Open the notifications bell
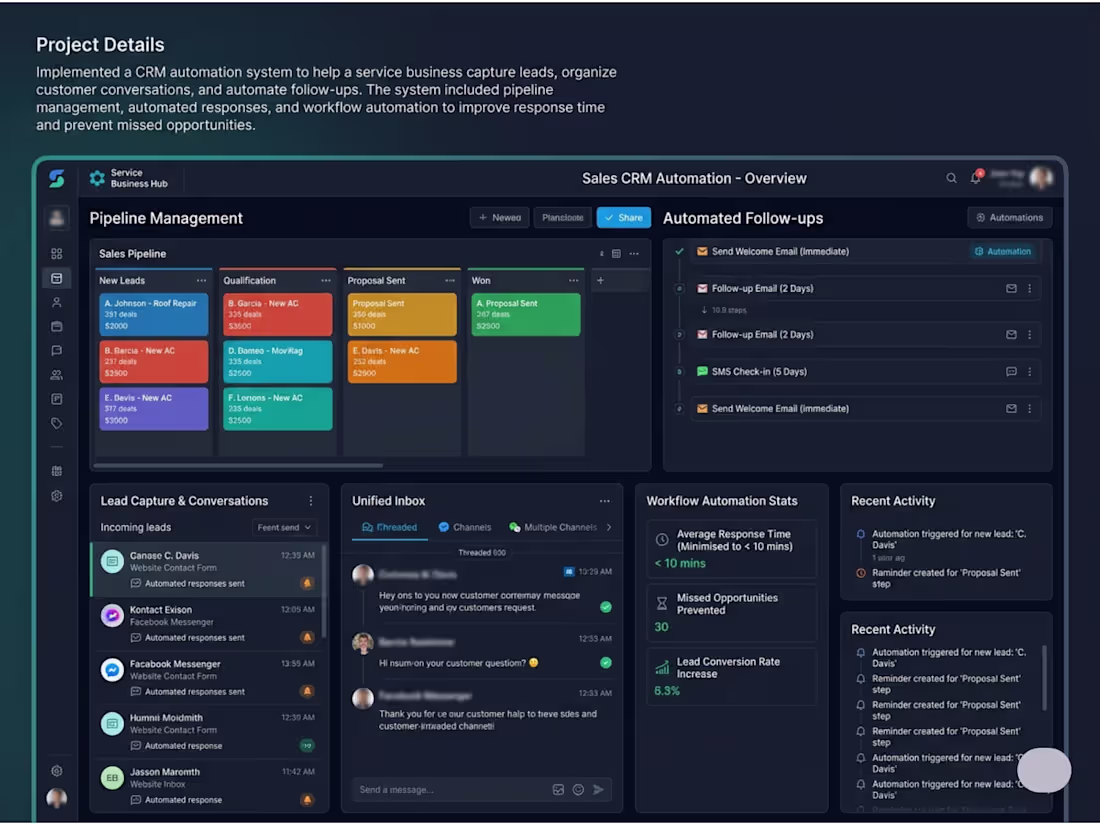The image size is (1100, 825). click(x=975, y=178)
